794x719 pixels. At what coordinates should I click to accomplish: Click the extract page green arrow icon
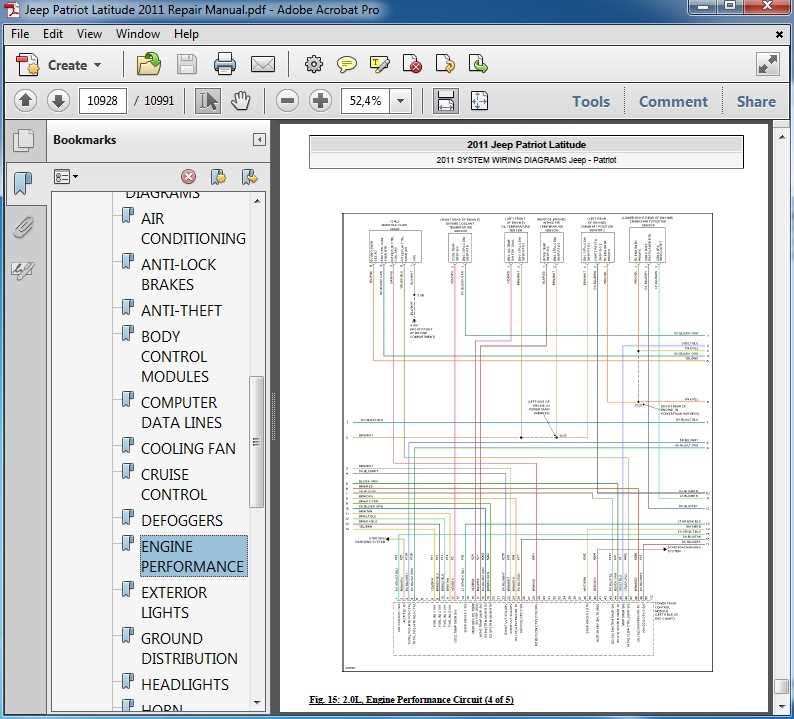[x=478, y=64]
